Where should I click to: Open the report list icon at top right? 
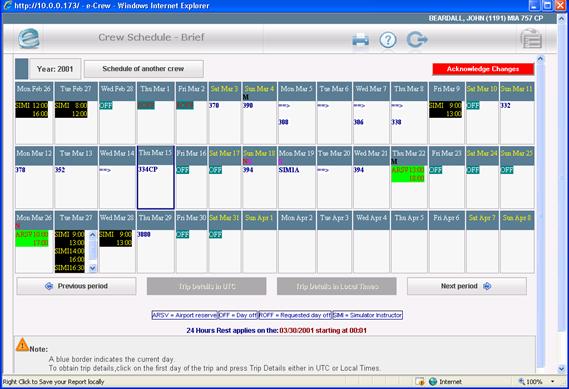531,38
